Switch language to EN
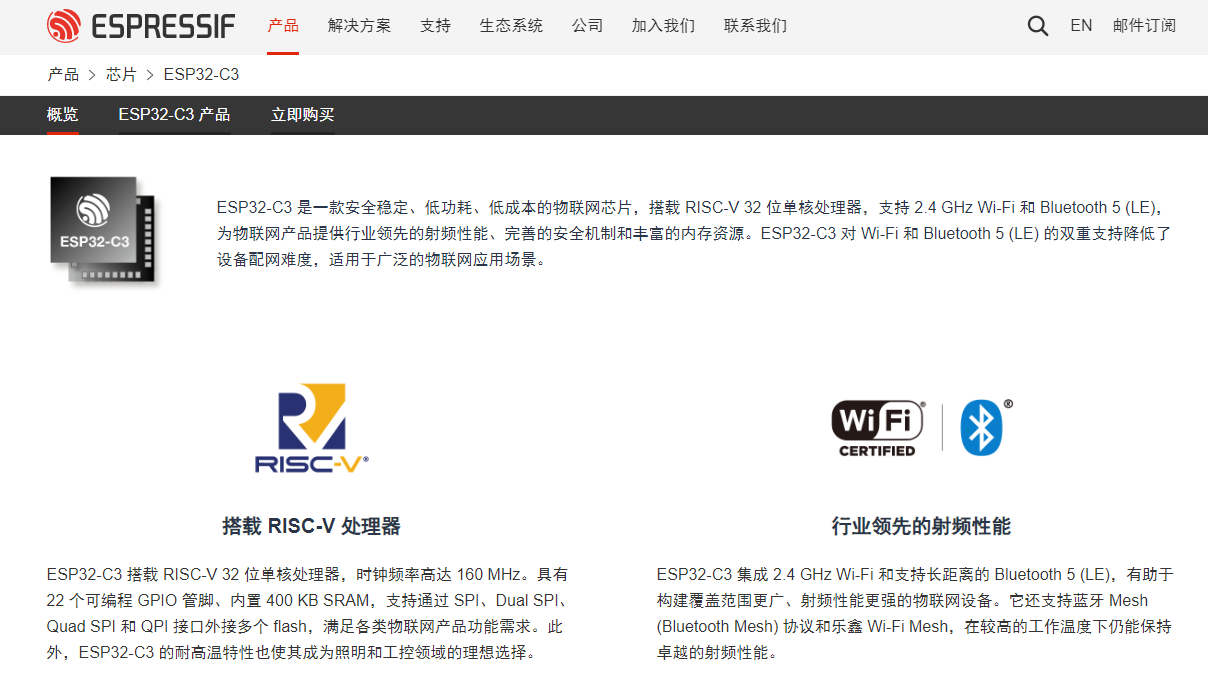This screenshot has height=677, width=1208. click(1081, 26)
